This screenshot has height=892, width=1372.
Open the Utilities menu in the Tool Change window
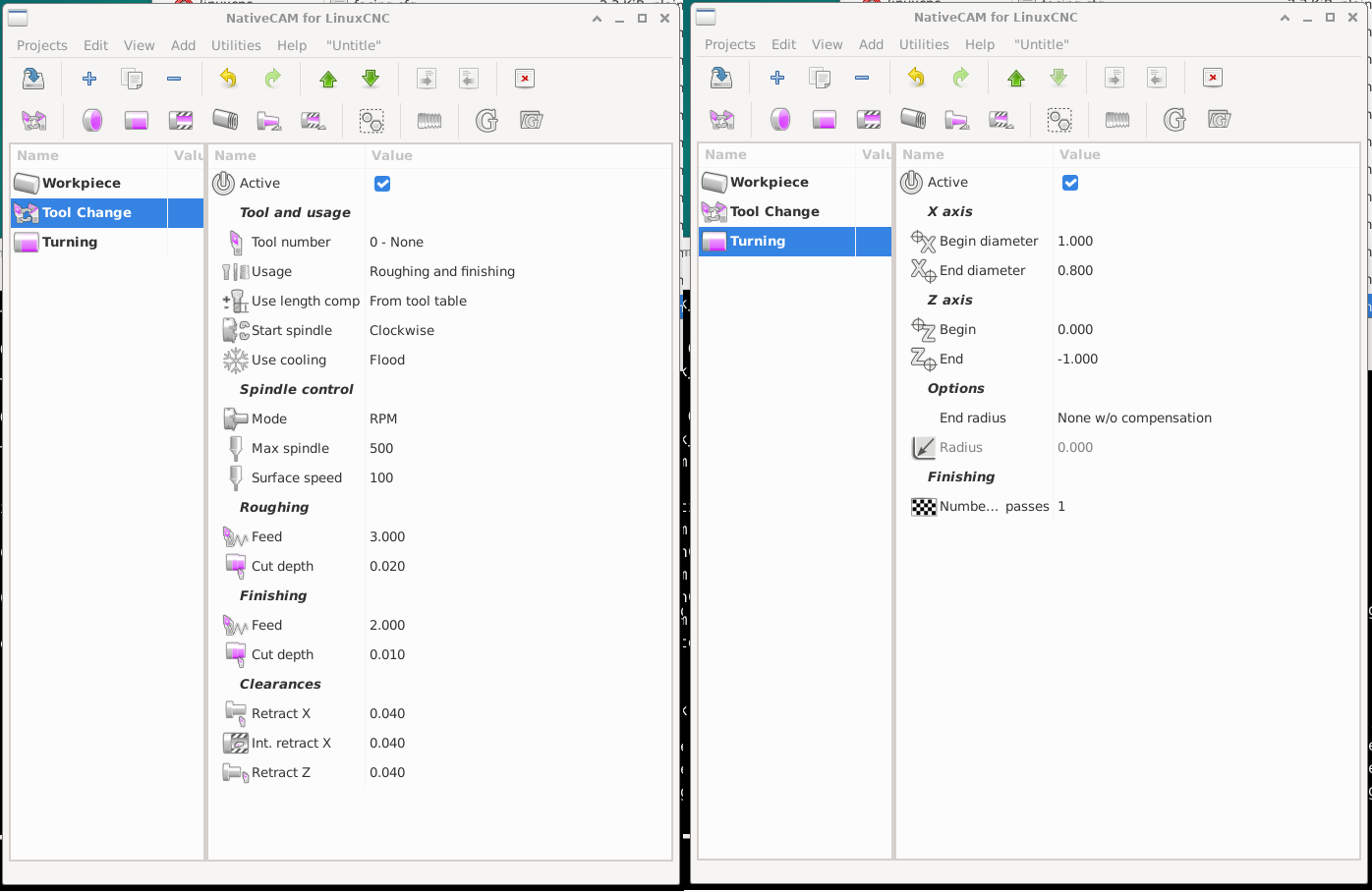point(236,45)
